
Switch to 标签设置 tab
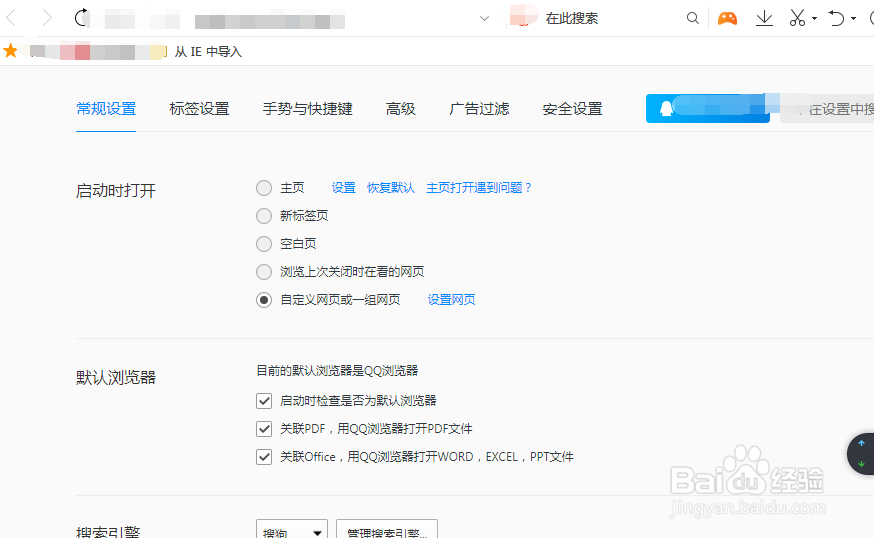199,109
